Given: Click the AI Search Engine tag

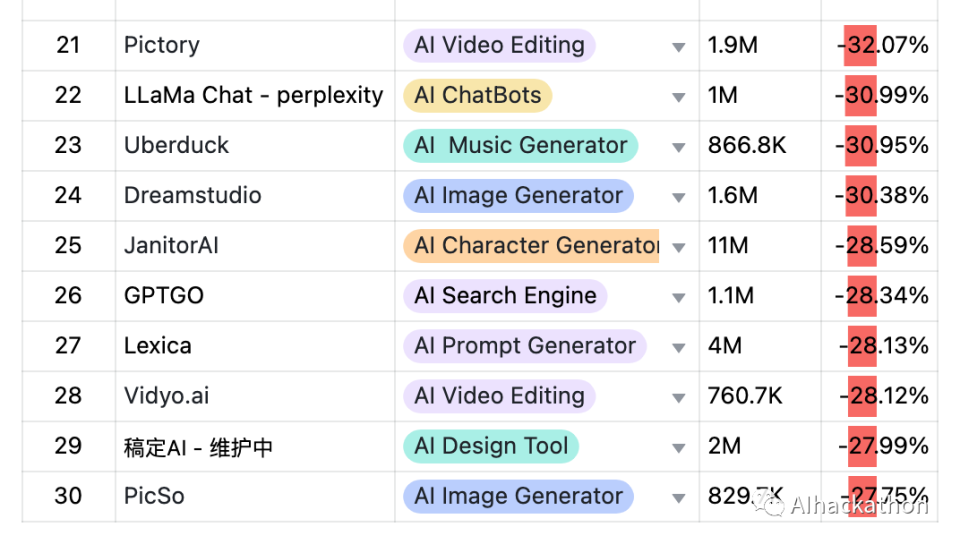Looking at the screenshot, I should pos(505,296).
